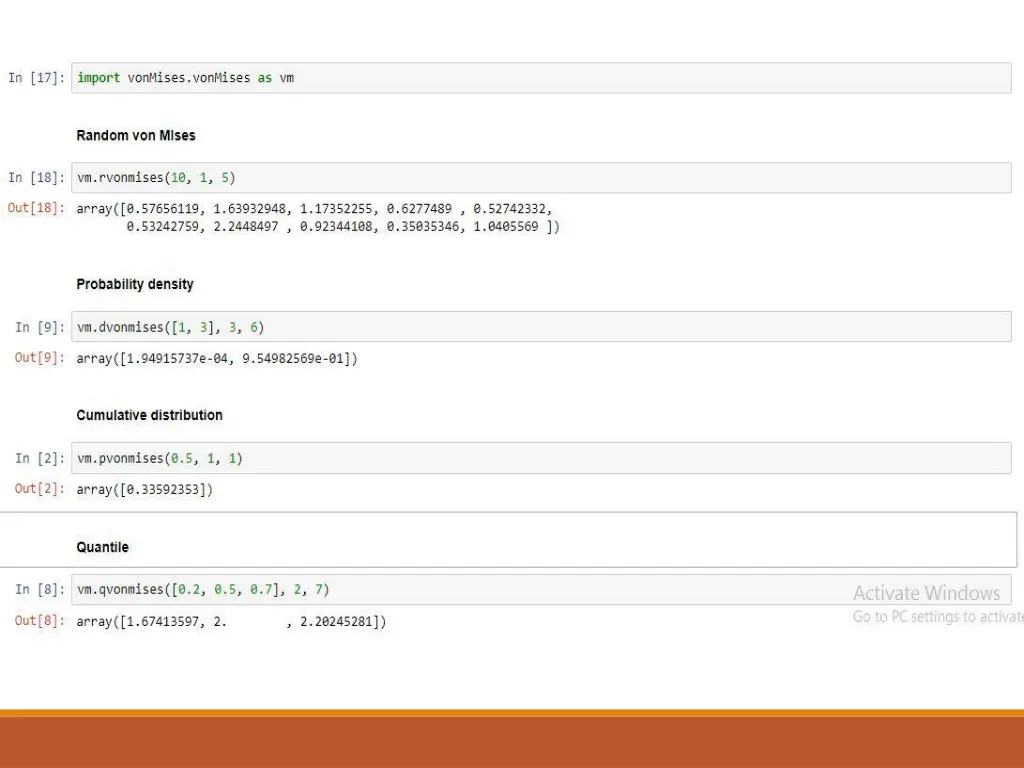Click the import vonMises code cell
1024x768 pixels.
pyautogui.click(x=541, y=78)
